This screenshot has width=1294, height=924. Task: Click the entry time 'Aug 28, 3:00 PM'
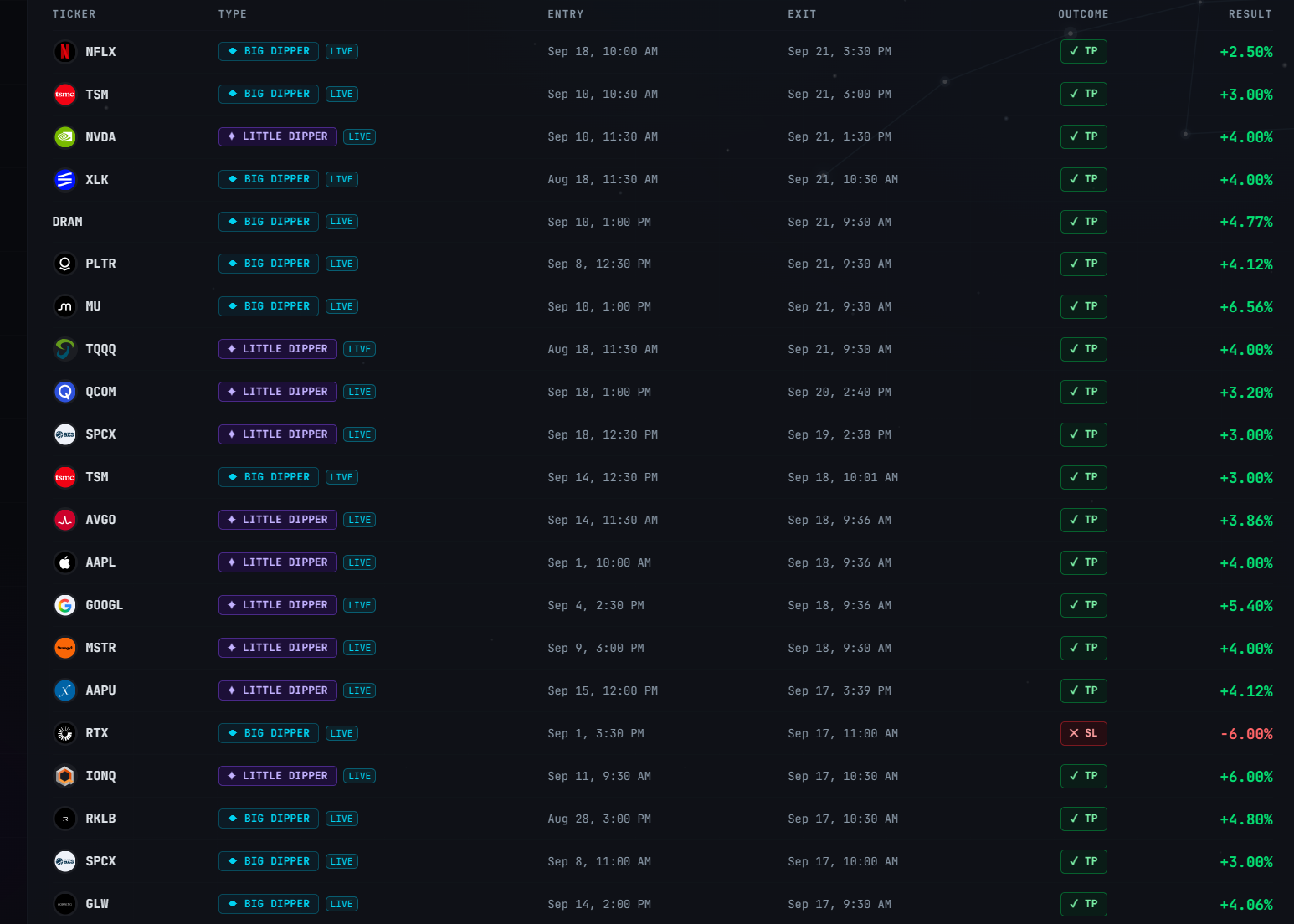(x=599, y=819)
